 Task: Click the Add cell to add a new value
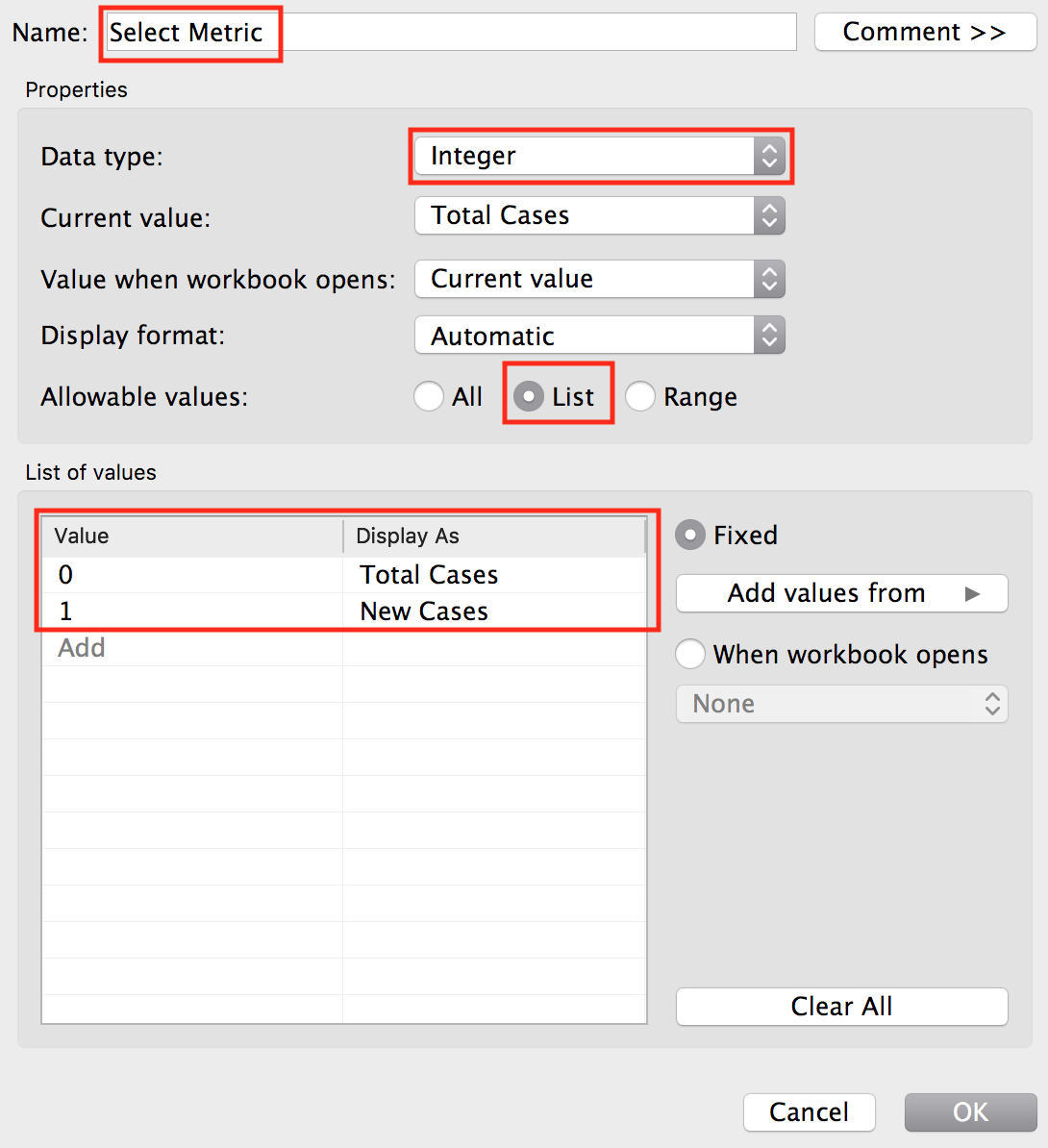pyautogui.click(x=81, y=647)
